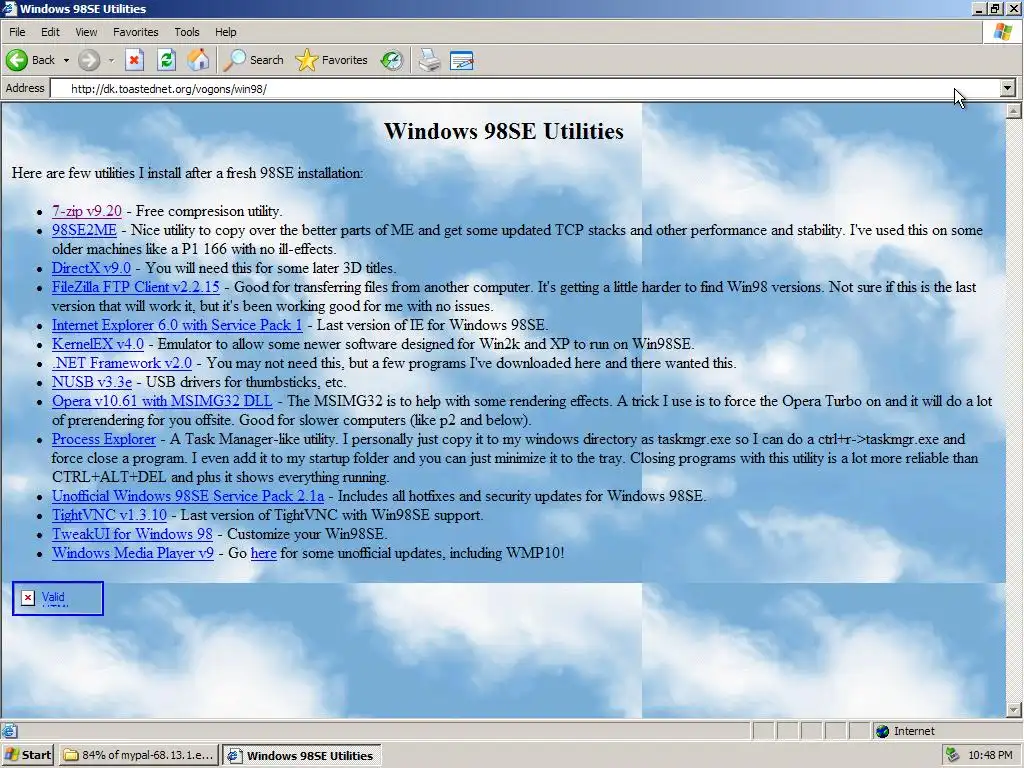Open the Forward history dropdown arrow

pyautogui.click(x=111, y=60)
